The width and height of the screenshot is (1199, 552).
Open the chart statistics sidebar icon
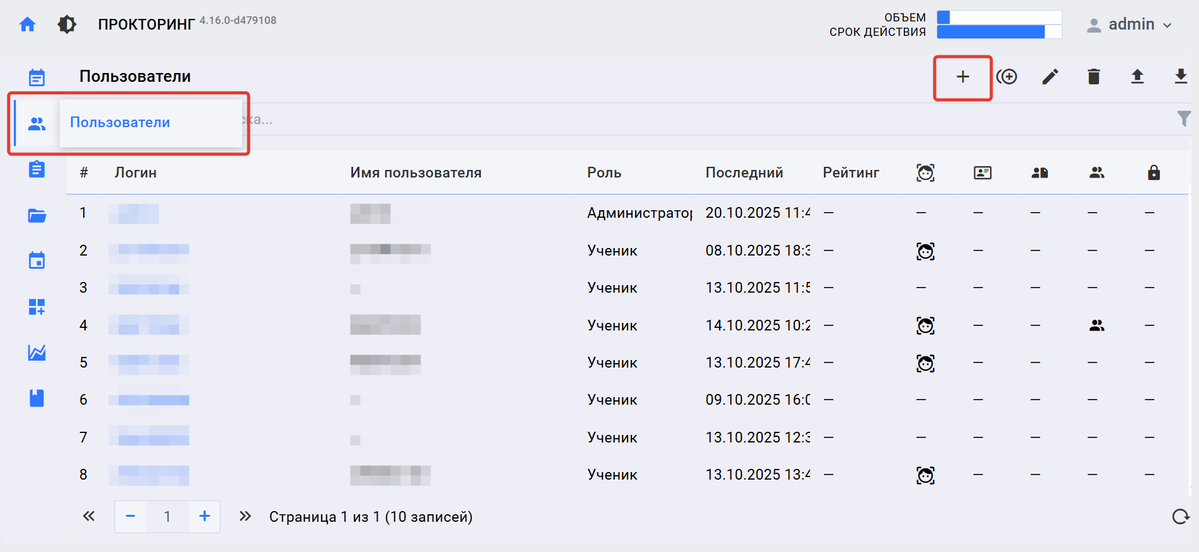pos(37,352)
